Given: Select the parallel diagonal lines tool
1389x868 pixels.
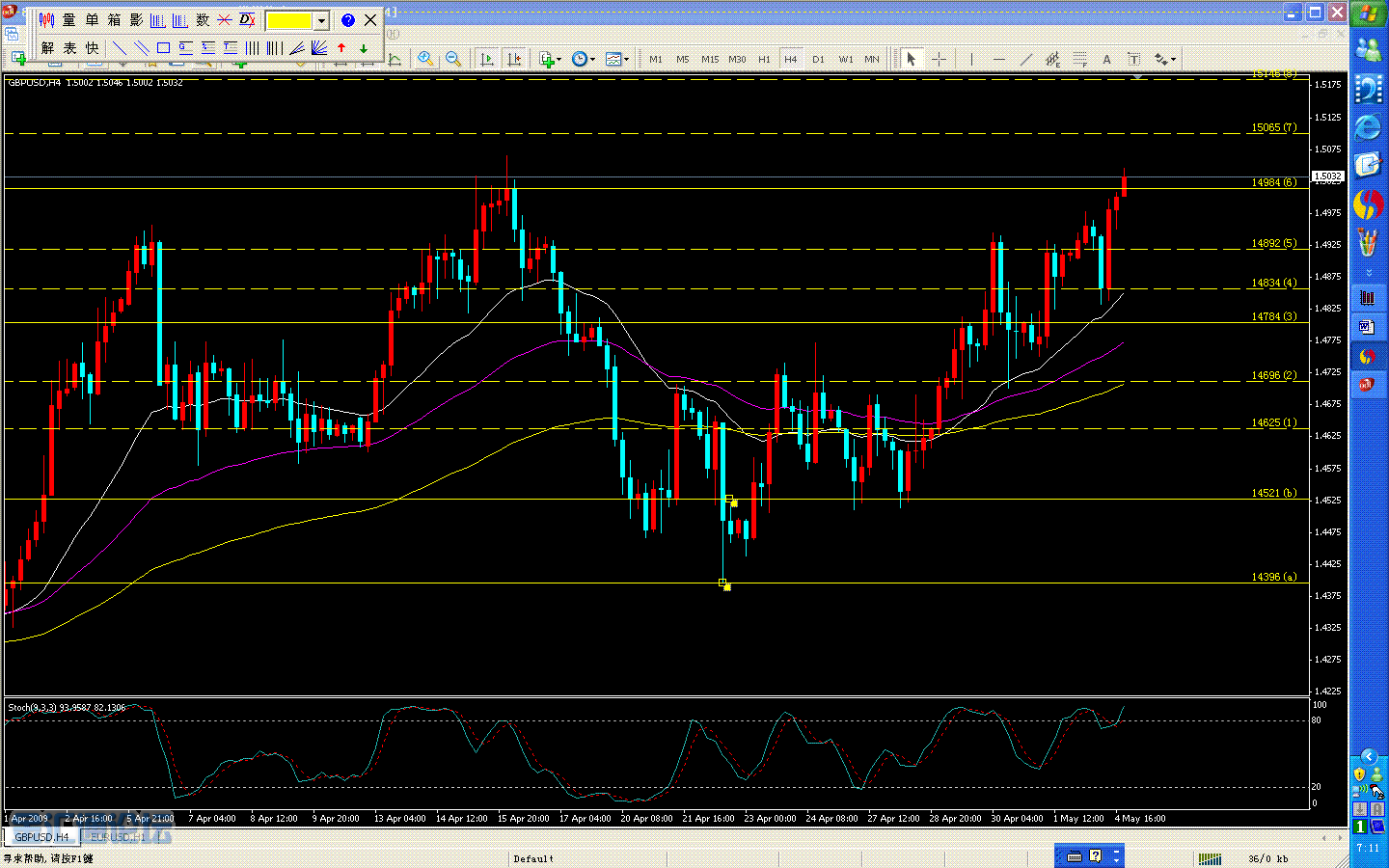Looking at the screenshot, I should point(142,48).
